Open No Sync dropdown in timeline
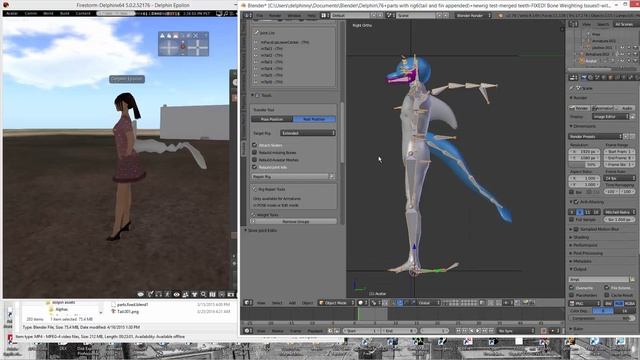This screenshot has height=360, width=640. tap(516, 331)
